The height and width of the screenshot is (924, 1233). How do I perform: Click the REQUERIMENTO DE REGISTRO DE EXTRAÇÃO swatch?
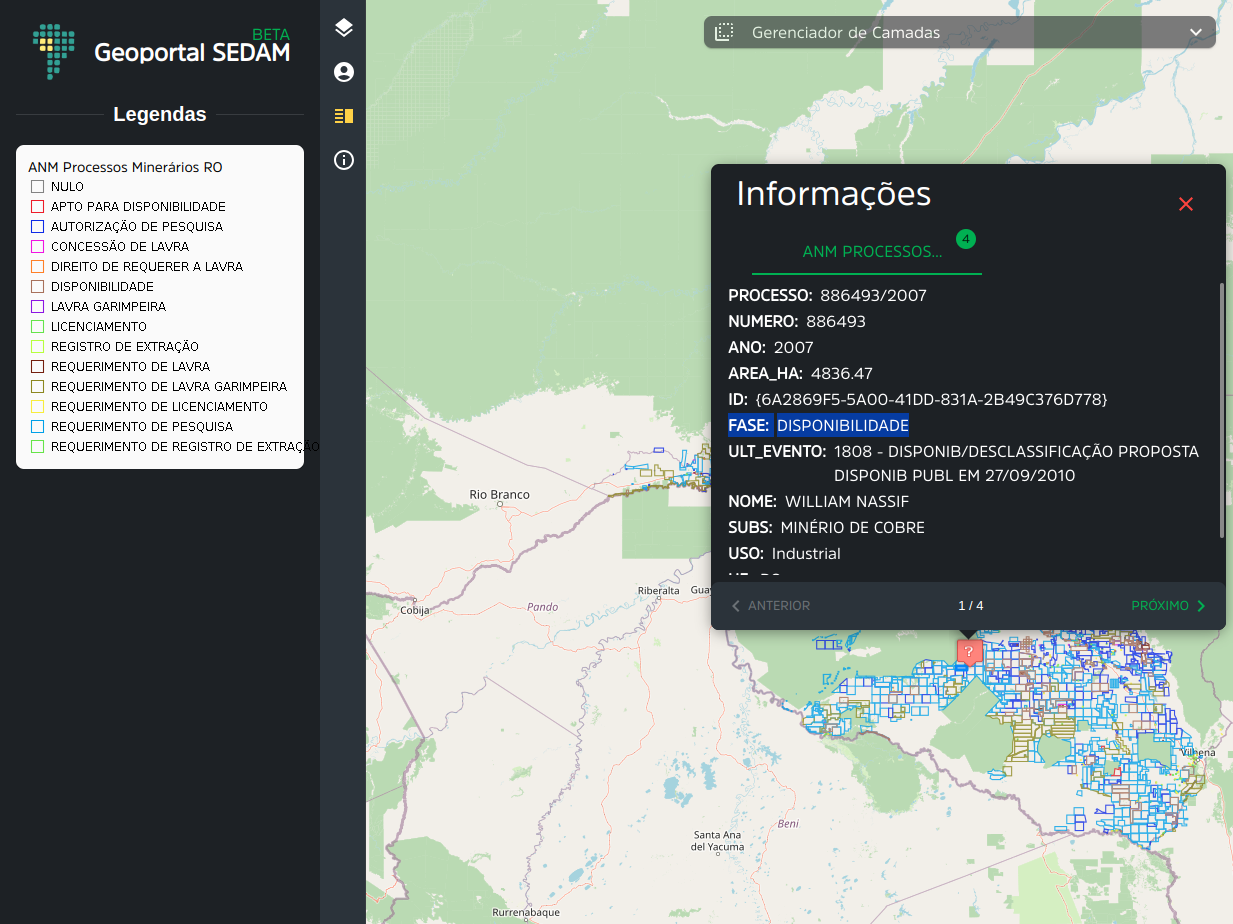tap(37, 447)
